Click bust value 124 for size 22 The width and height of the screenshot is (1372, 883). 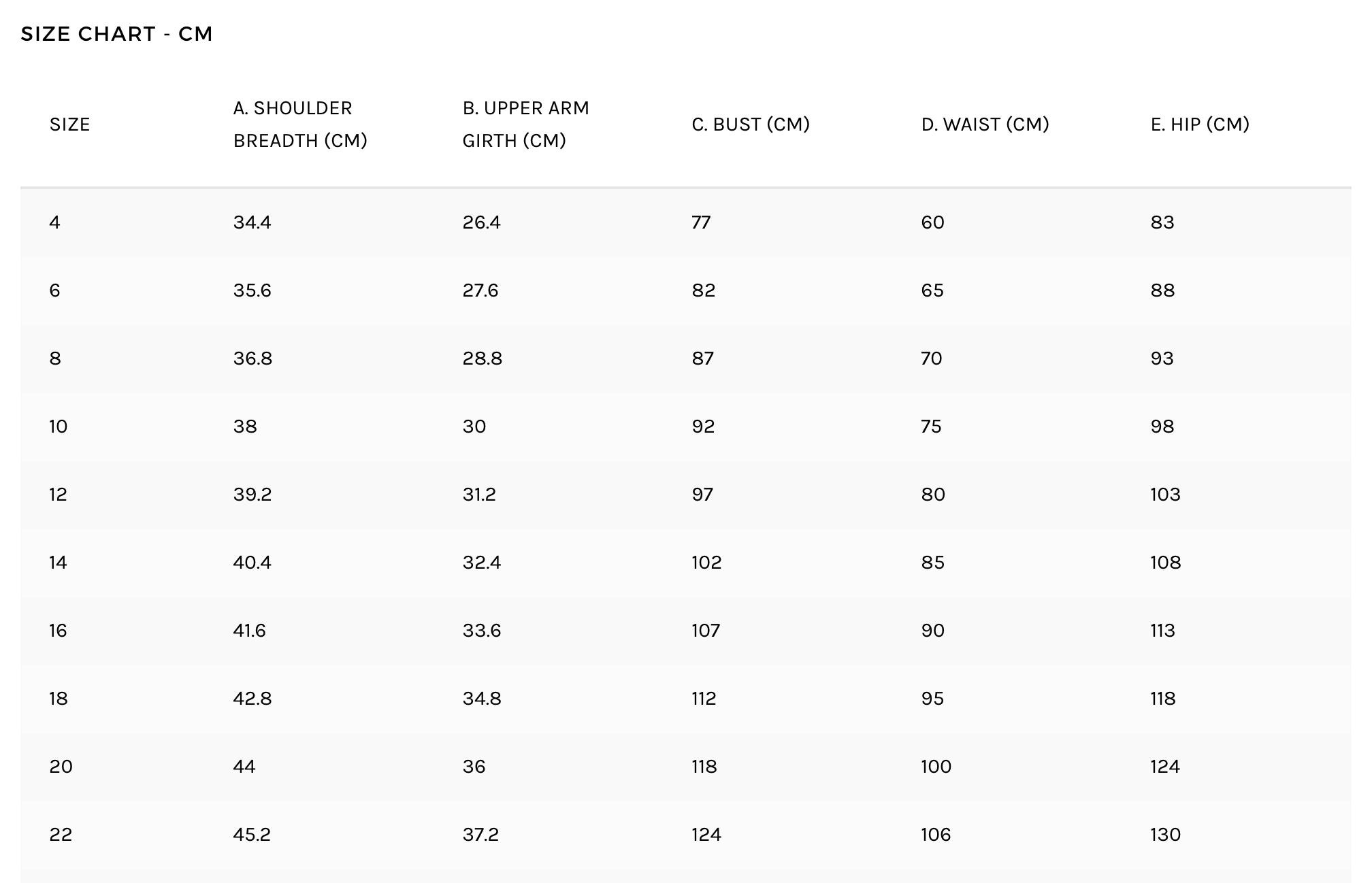706,835
